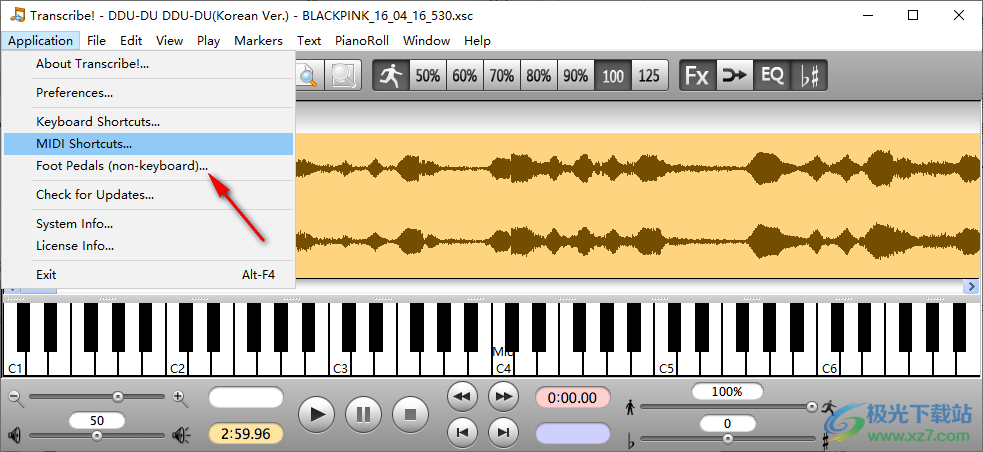Click the speed field showing 100%
Screen dimensions: 983x452
[x=727, y=392]
